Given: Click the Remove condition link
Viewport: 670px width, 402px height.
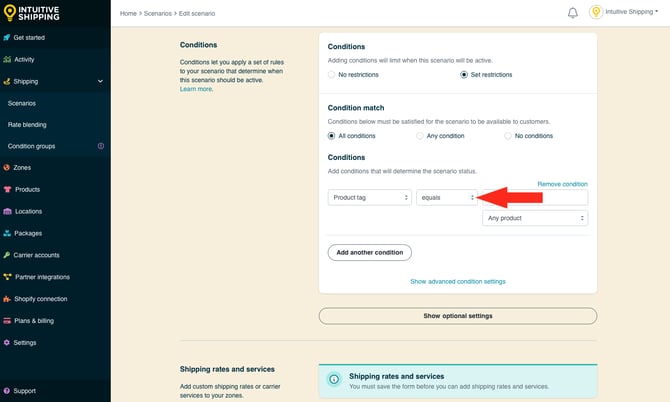Looking at the screenshot, I should coord(562,184).
